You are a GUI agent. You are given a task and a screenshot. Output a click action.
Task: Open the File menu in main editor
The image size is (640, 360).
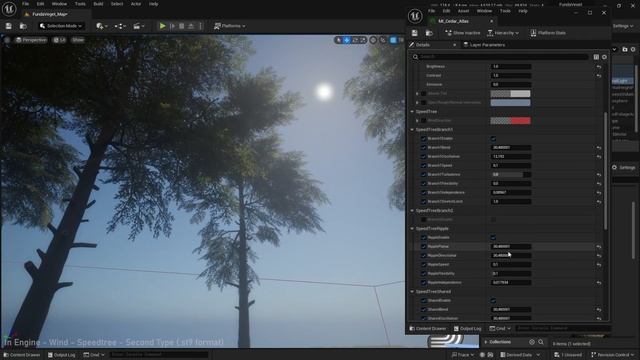pos(25,4)
